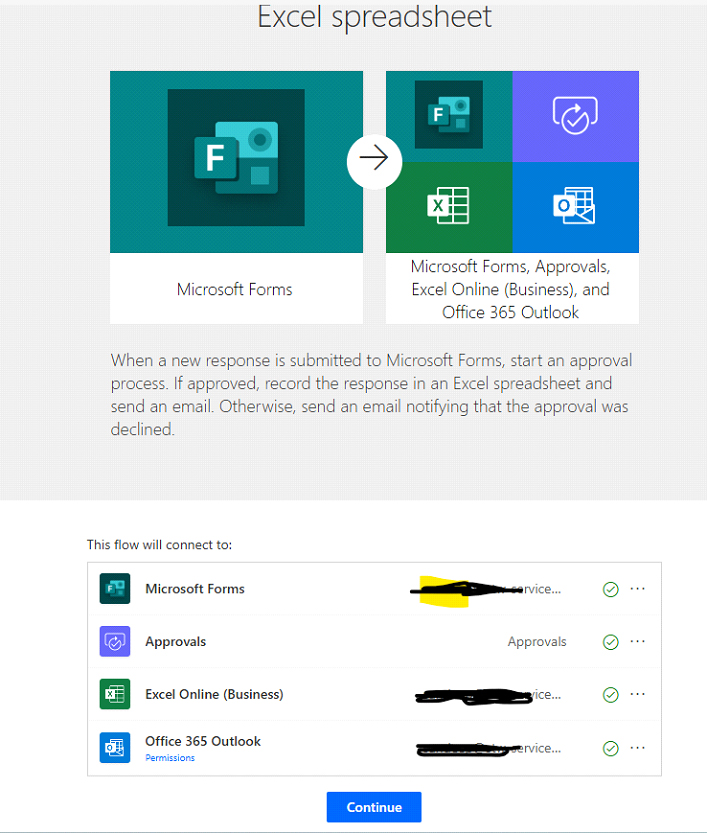Select the Excel Online (Business) connection row label
Screen dimensions: 707x833
coord(214,694)
